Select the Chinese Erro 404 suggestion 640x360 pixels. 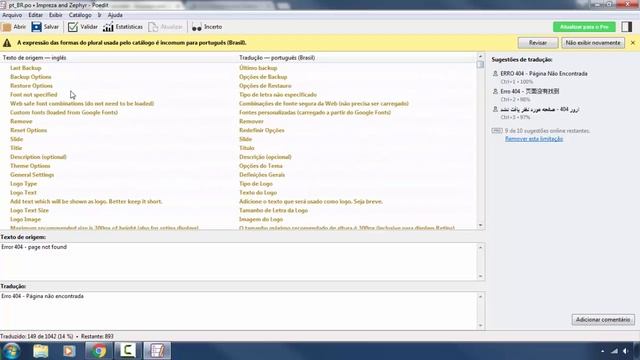(529, 91)
